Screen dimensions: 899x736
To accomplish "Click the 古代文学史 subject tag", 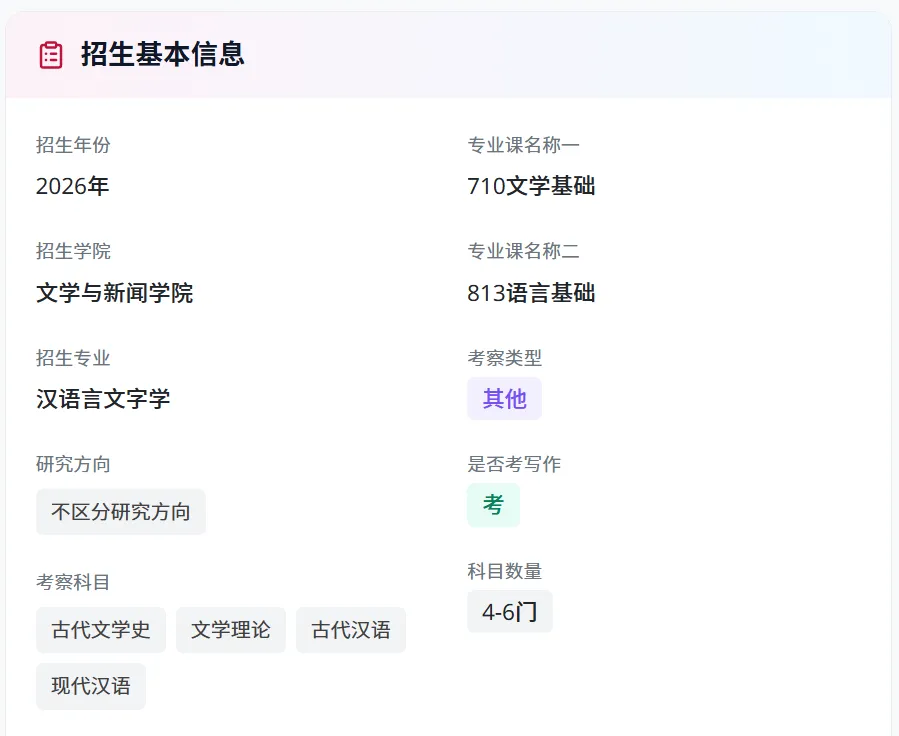I will [101, 630].
